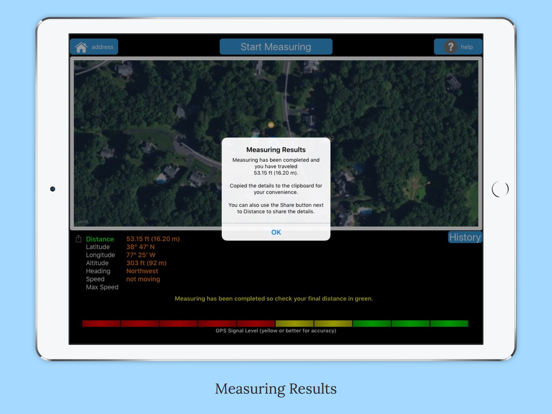Tap the home address button
The width and height of the screenshot is (552, 414).
pyautogui.click(x=94, y=47)
